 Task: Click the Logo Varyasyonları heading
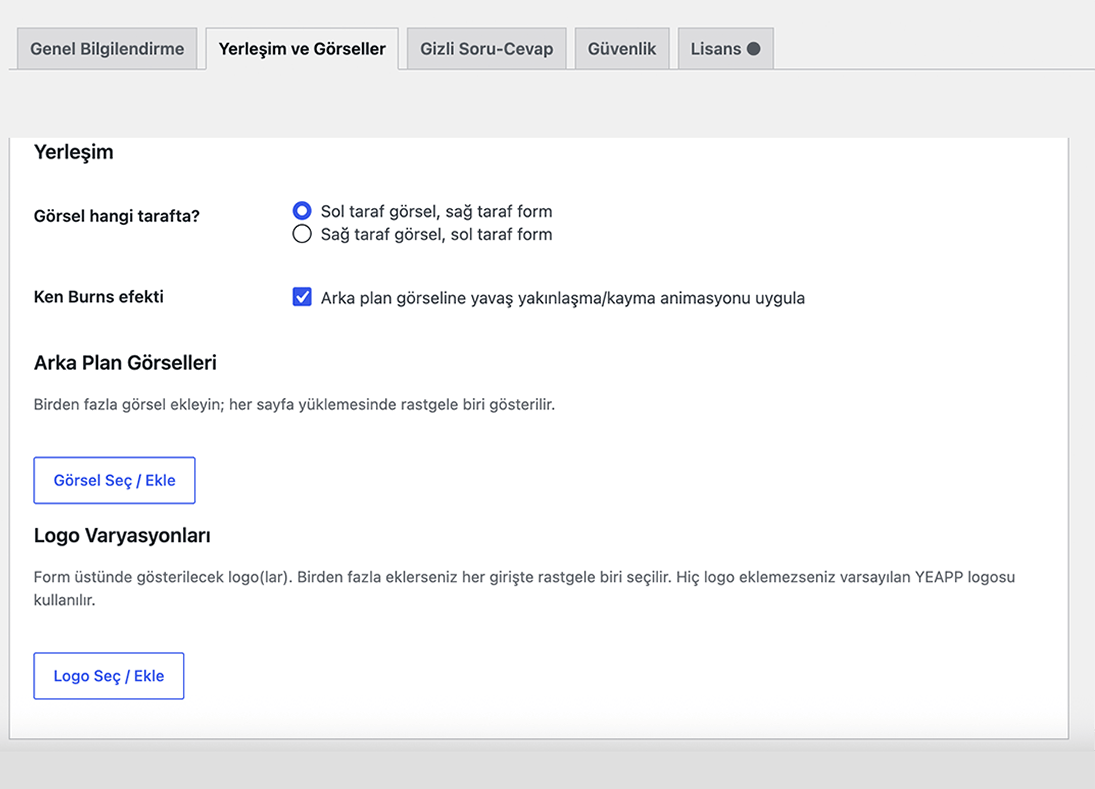(122, 536)
